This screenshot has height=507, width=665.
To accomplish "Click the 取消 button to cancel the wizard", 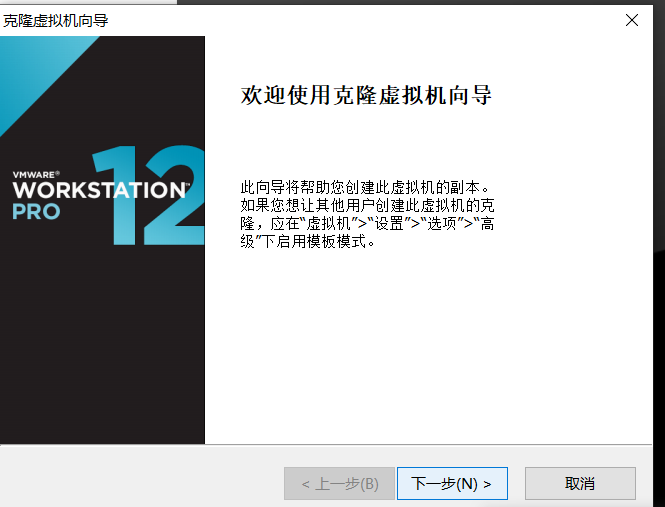I will coord(580,483).
